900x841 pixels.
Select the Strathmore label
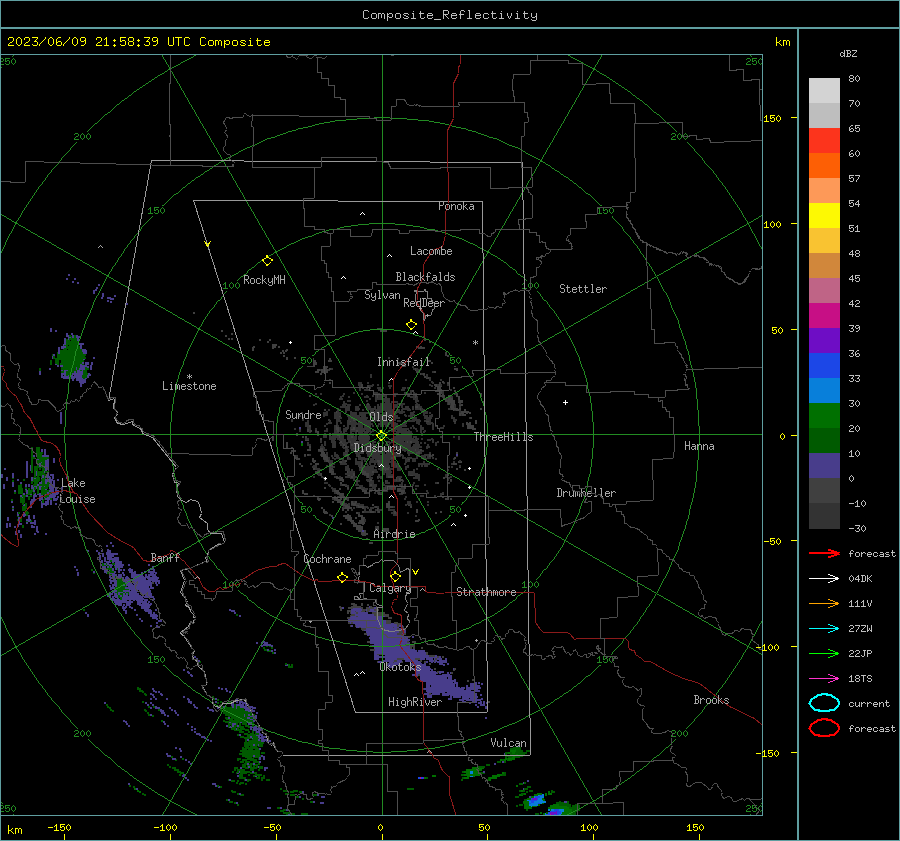(x=486, y=592)
